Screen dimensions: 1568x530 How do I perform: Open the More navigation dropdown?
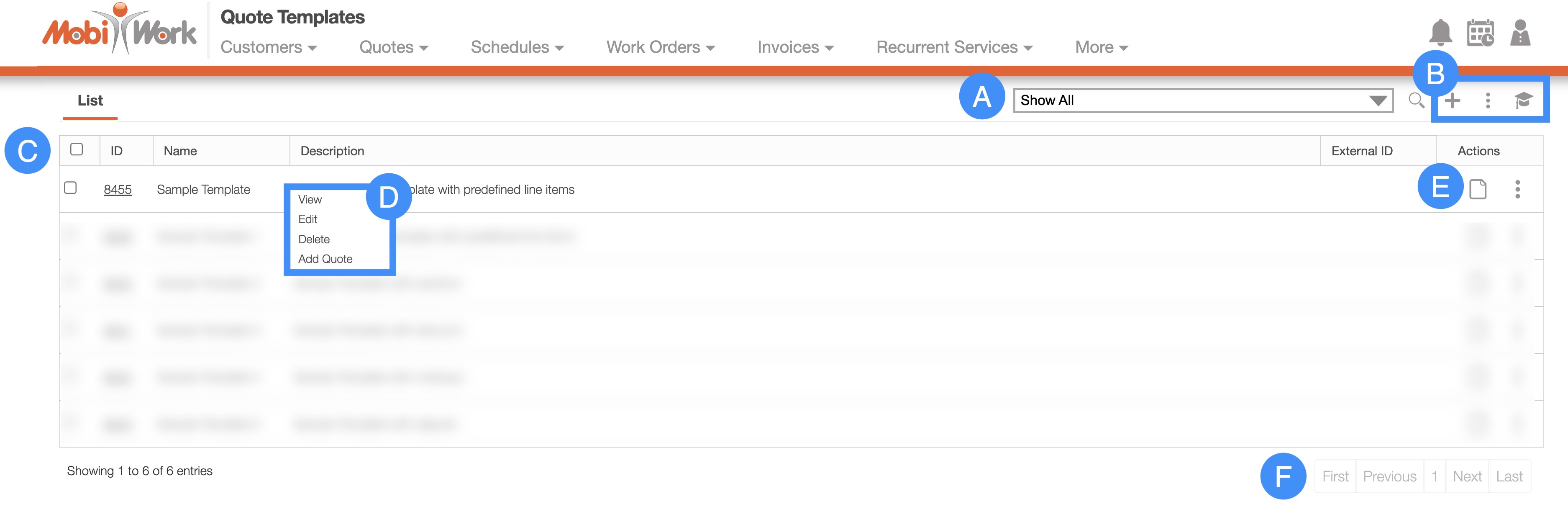[1101, 47]
